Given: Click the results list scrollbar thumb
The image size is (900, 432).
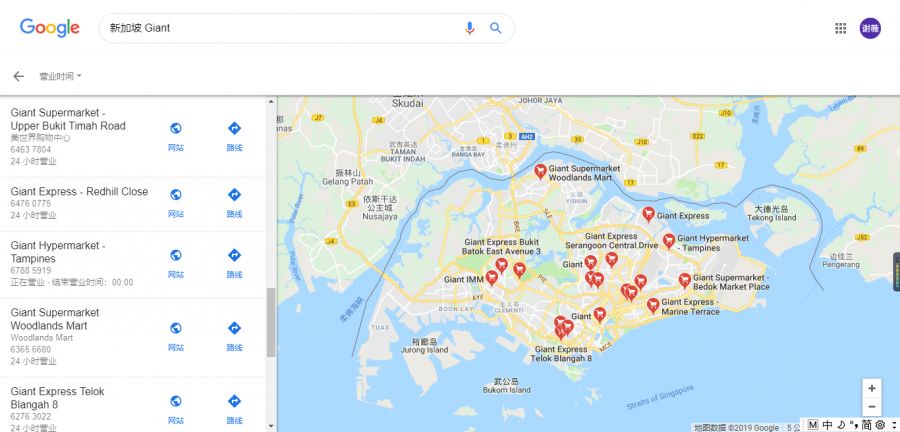Looking at the screenshot, I should (271, 322).
